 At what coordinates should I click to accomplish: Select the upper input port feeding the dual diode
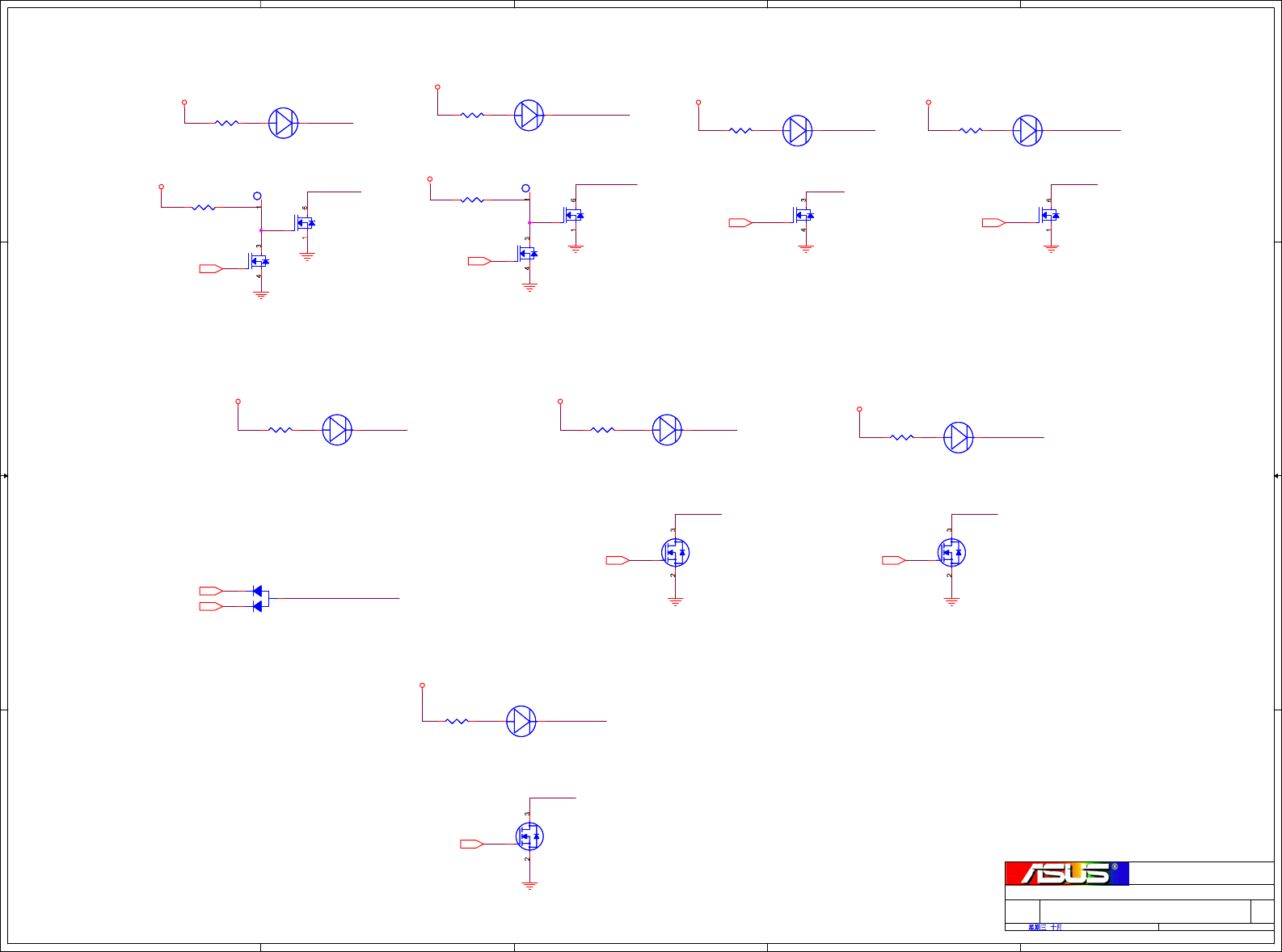click(212, 592)
